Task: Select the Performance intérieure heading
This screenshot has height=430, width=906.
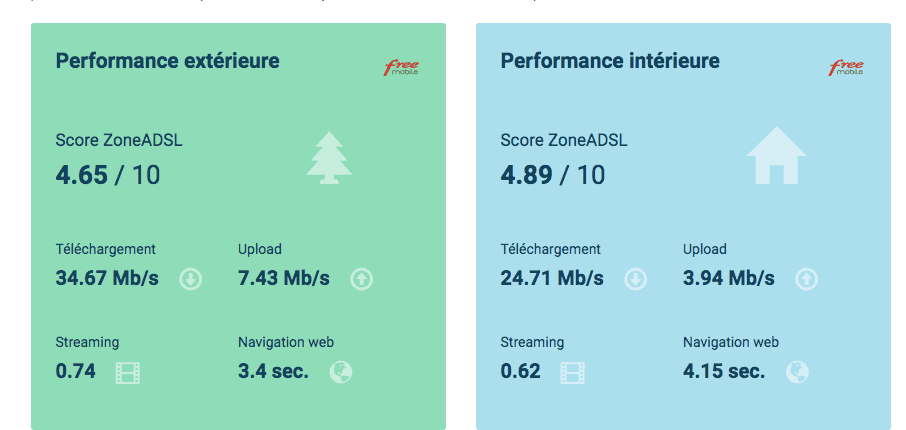Action: (609, 62)
